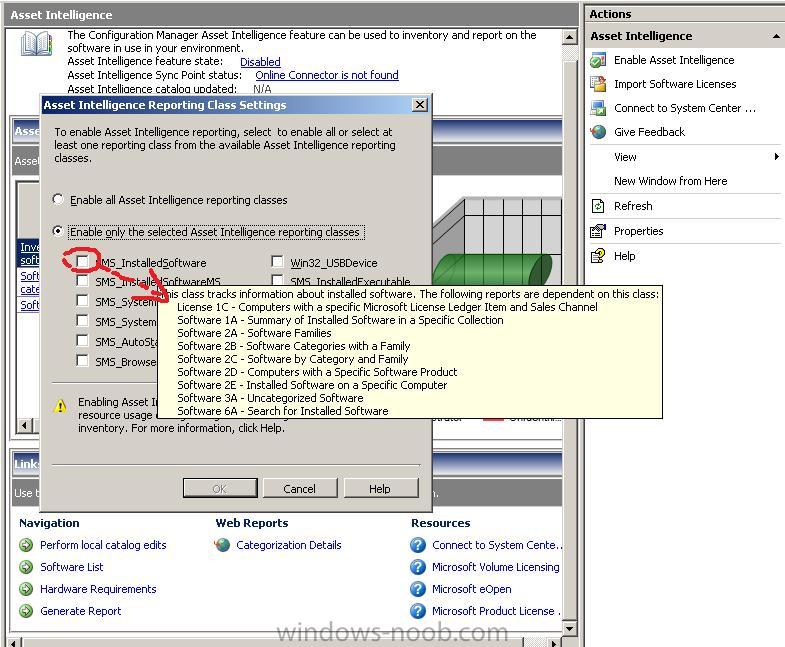Click the Give Feedback globe icon
The image size is (785, 647).
click(598, 132)
